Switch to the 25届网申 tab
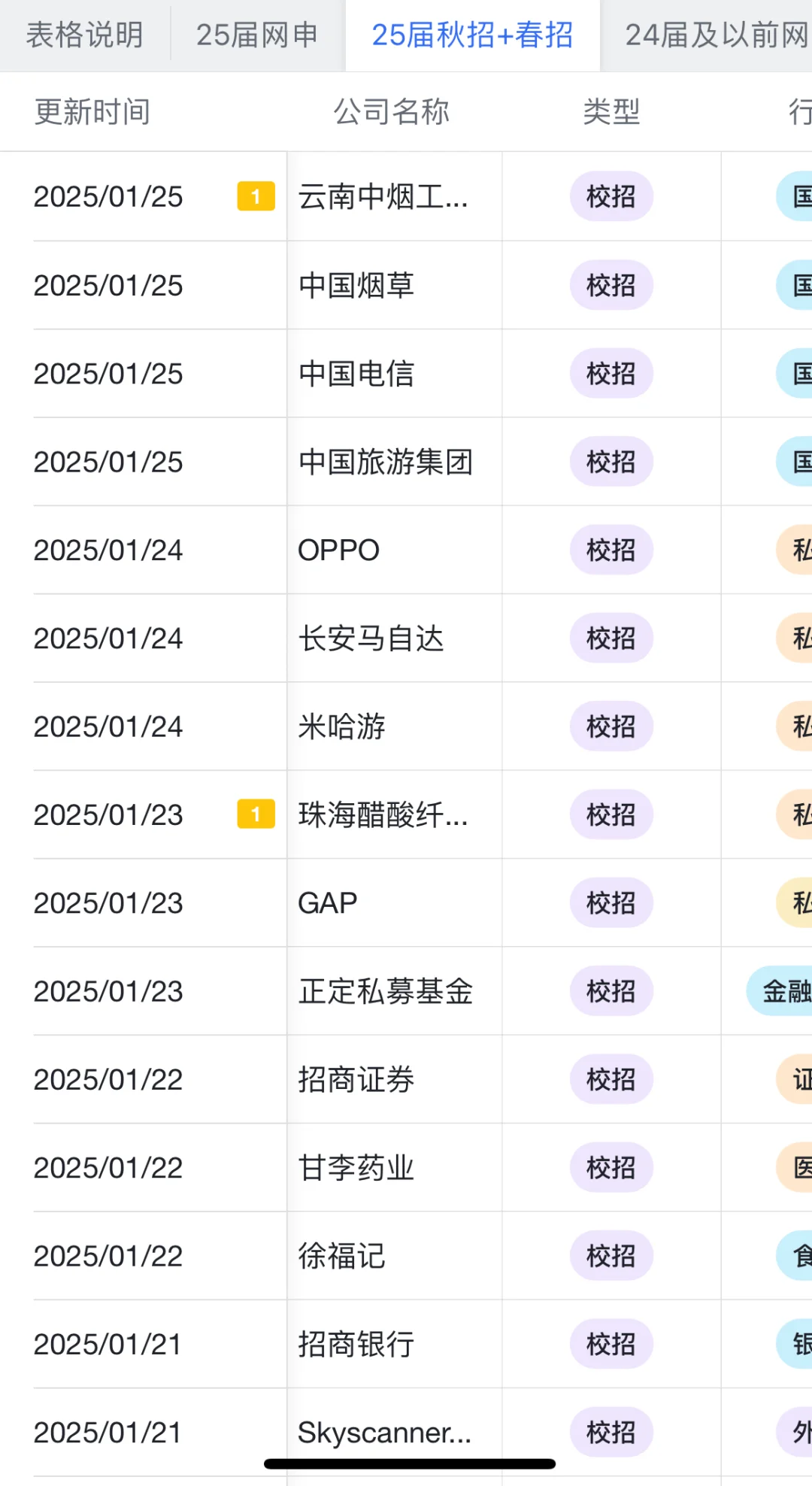 257,35
